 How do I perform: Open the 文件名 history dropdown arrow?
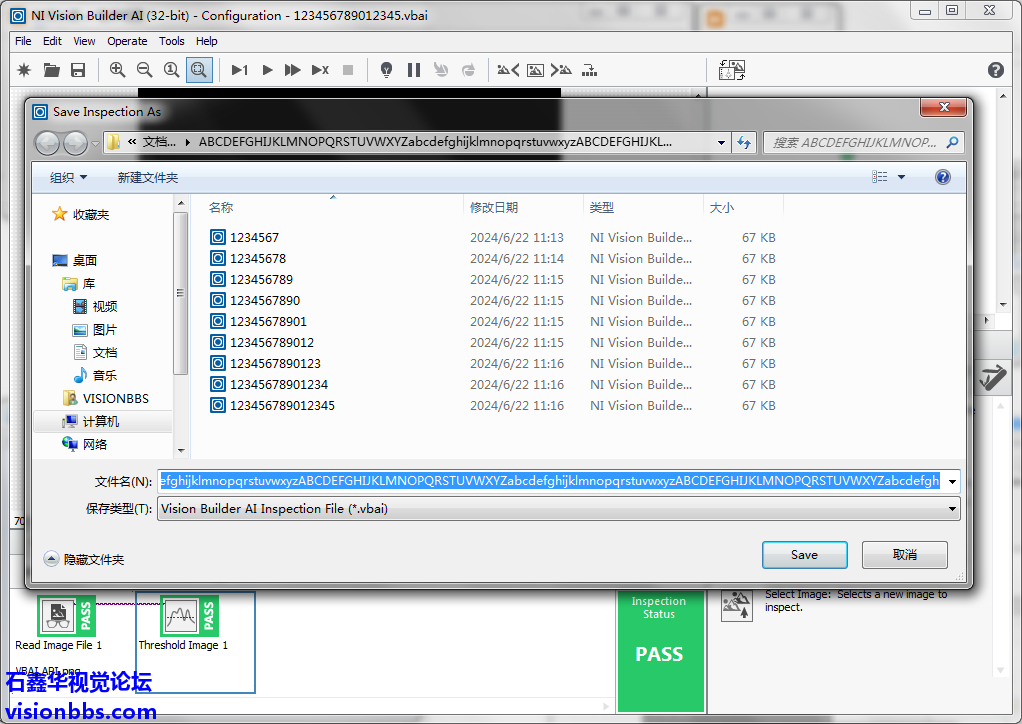tap(952, 481)
